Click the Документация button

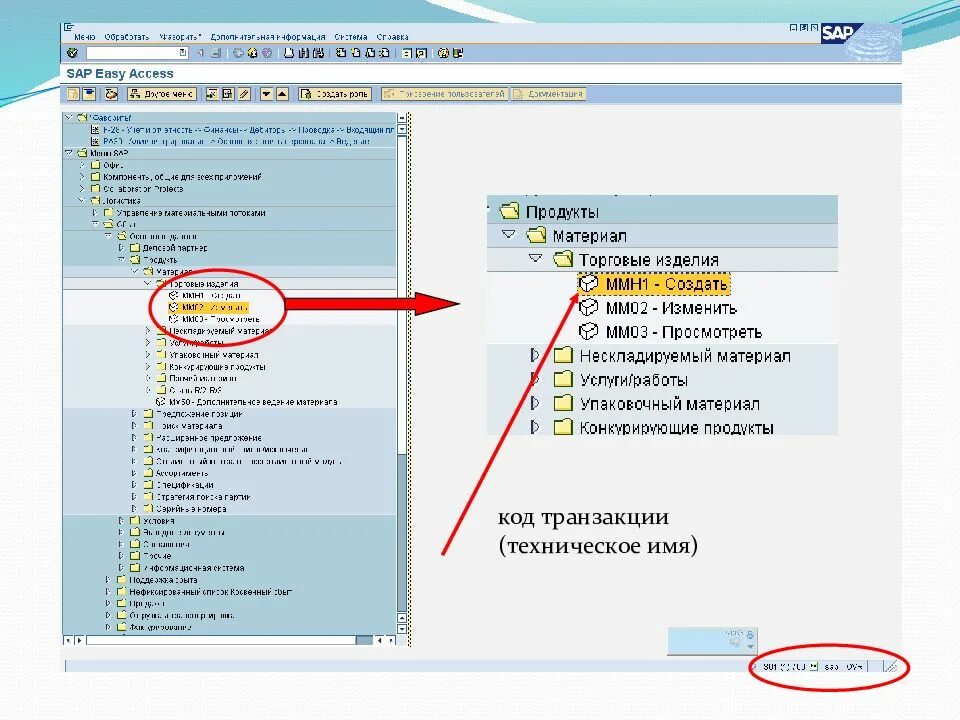(549, 94)
